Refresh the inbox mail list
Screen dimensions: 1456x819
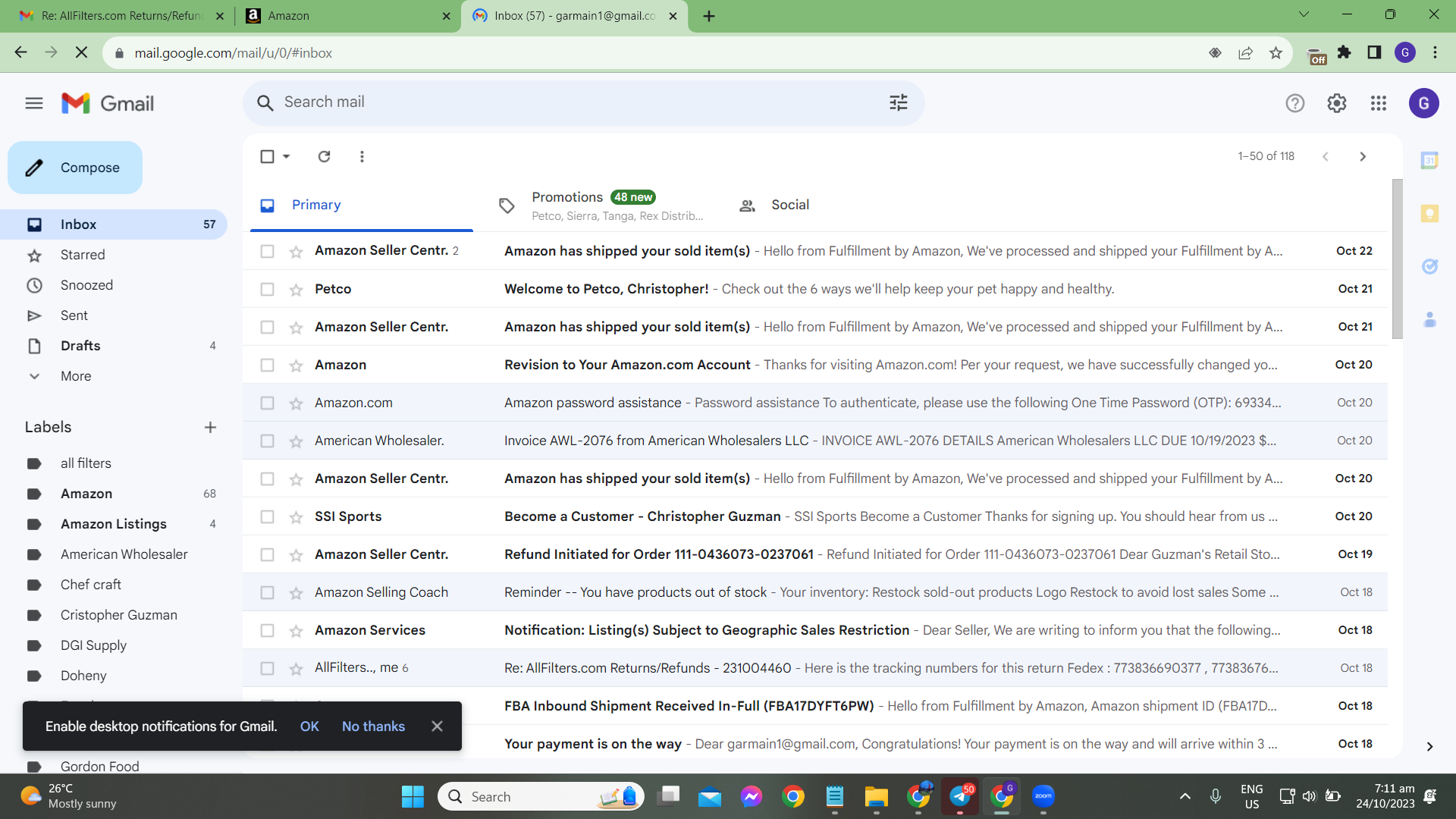[x=324, y=156]
